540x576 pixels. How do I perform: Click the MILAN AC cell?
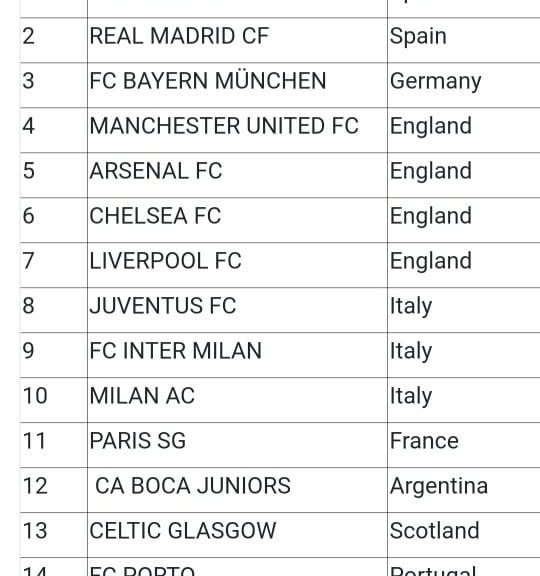tap(237, 400)
